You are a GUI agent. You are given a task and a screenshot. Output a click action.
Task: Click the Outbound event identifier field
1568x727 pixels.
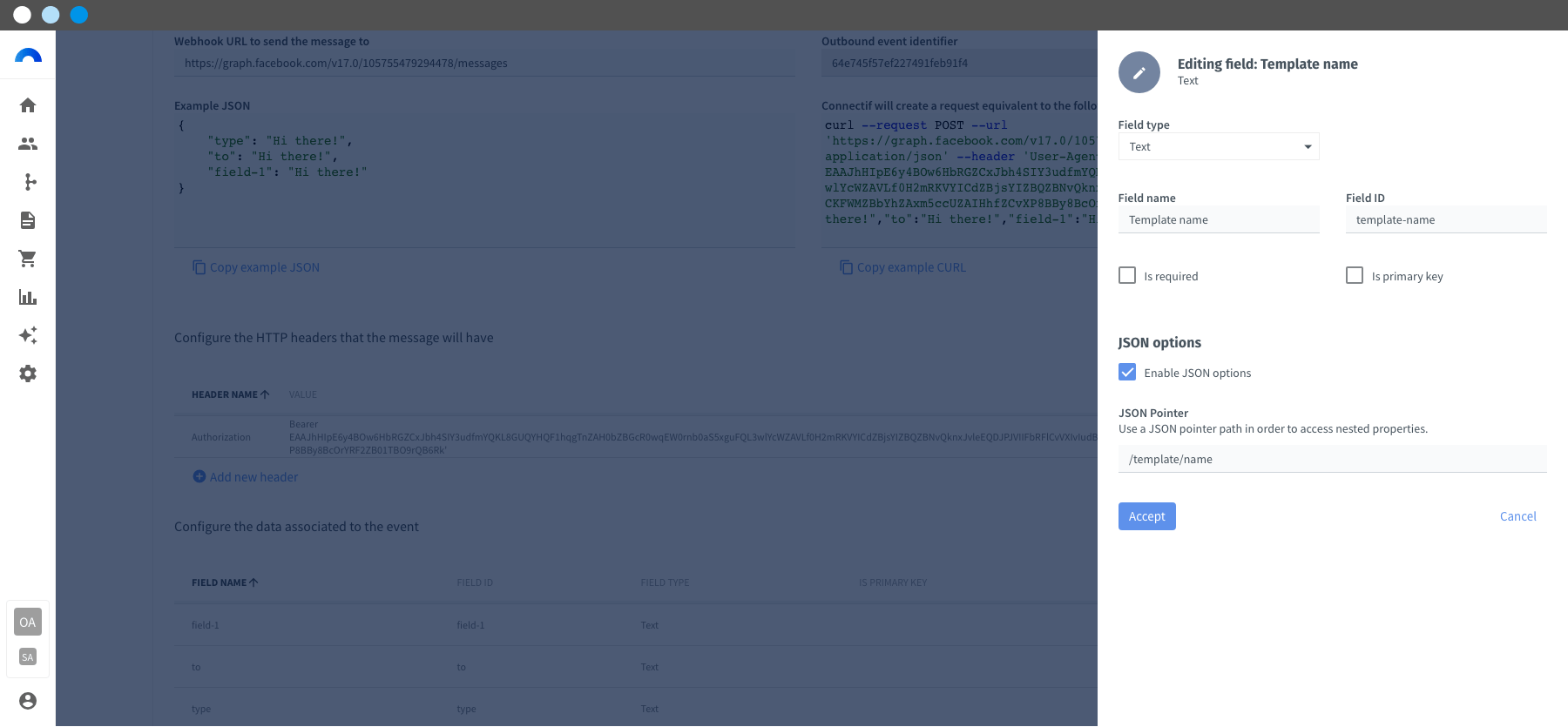[959, 63]
